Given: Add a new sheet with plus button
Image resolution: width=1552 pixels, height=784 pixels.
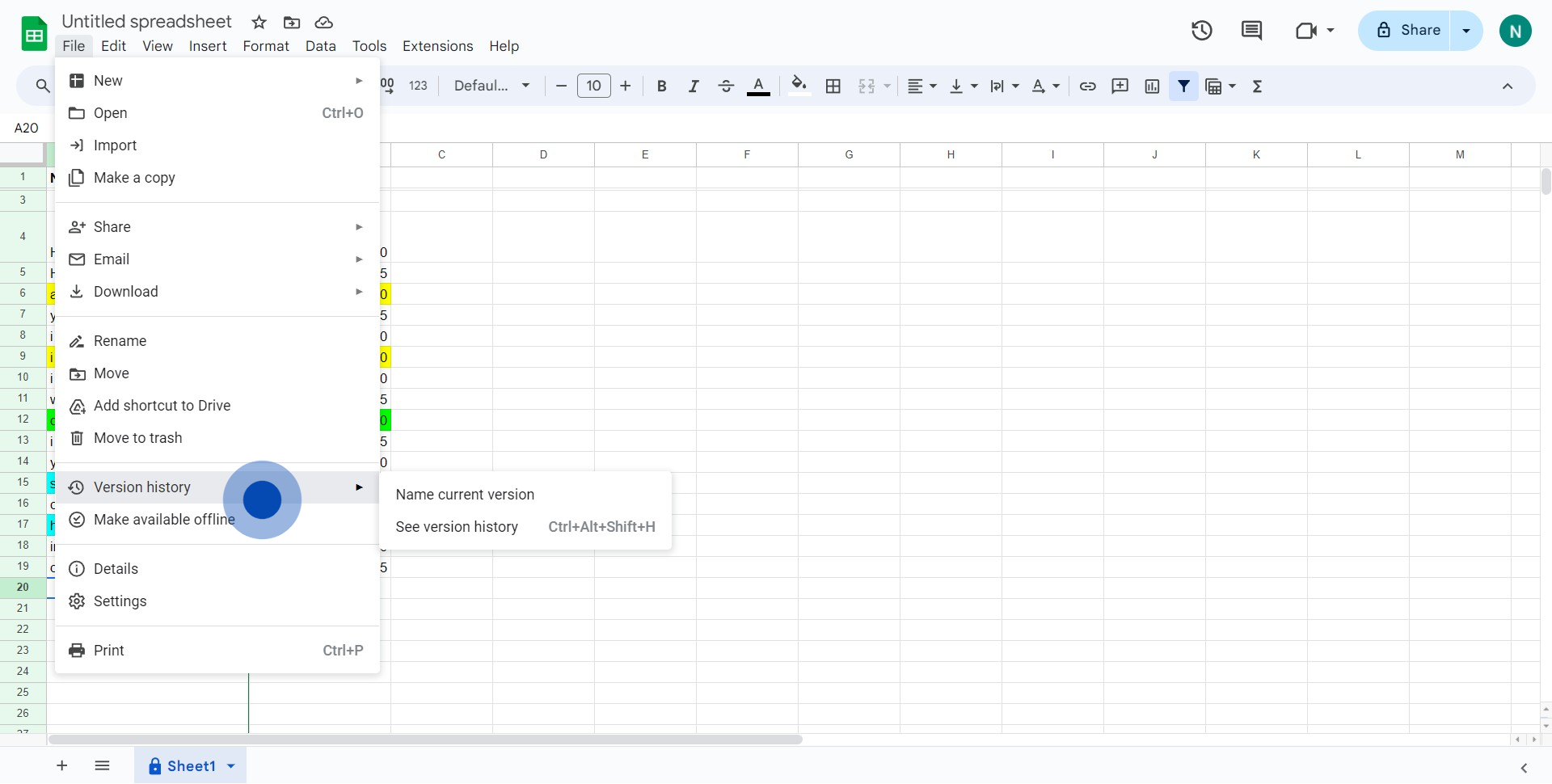Looking at the screenshot, I should coord(62,766).
